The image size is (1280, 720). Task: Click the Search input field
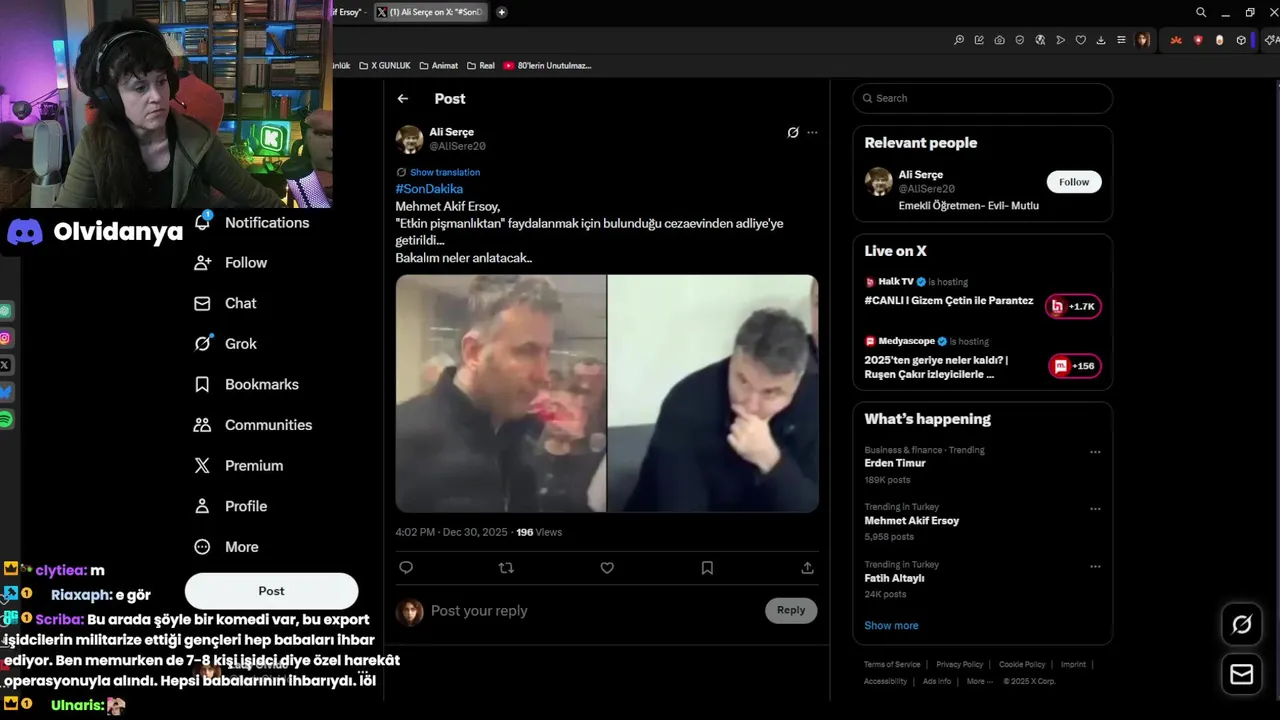[x=983, y=98]
